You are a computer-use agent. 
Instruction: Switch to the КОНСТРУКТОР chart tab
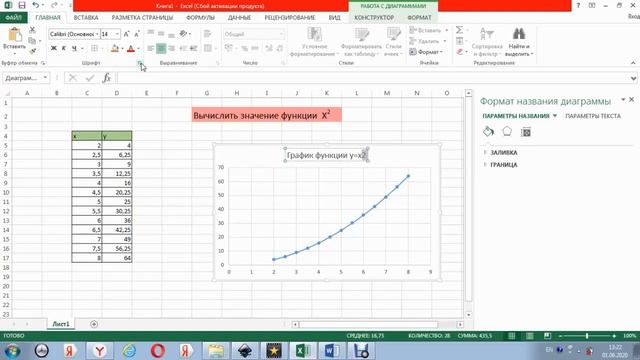point(374,18)
